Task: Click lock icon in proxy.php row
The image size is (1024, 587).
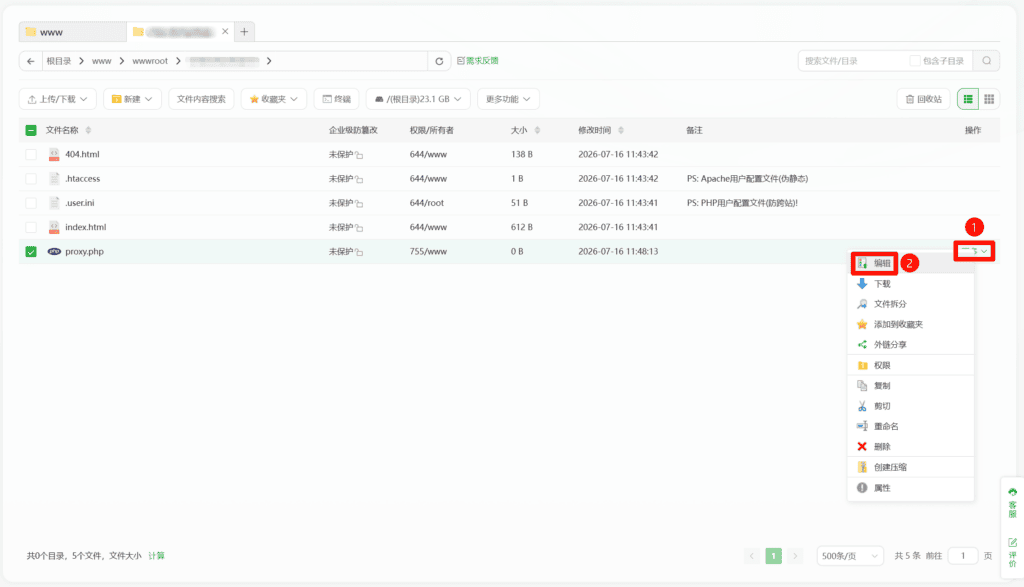Action: [359, 252]
